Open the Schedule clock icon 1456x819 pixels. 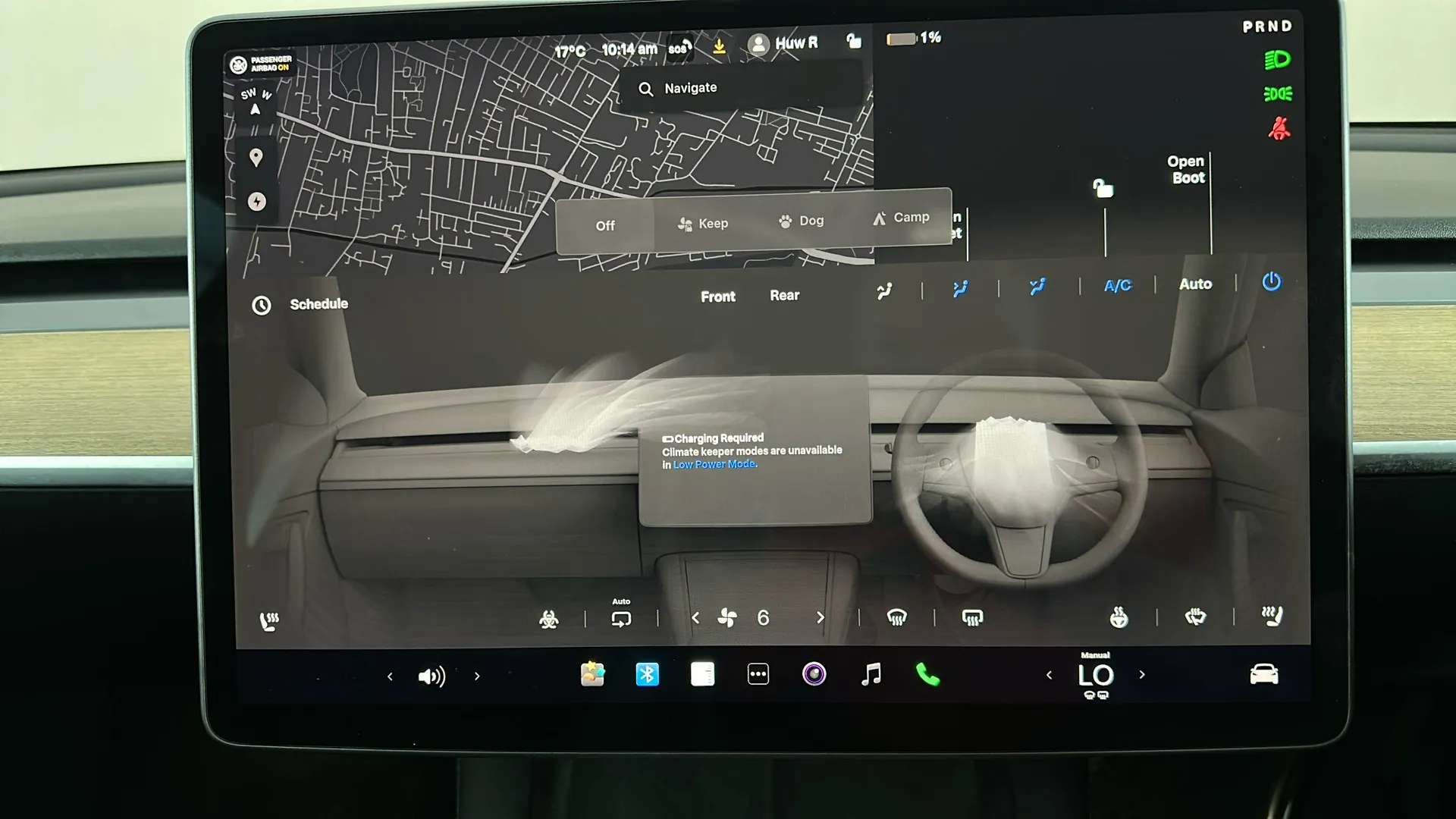(x=262, y=305)
